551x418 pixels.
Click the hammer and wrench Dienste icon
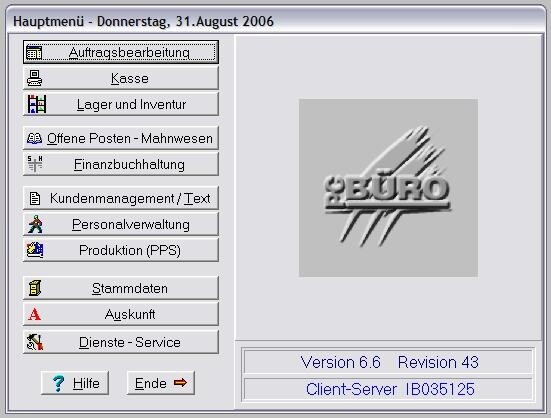click(x=35, y=342)
